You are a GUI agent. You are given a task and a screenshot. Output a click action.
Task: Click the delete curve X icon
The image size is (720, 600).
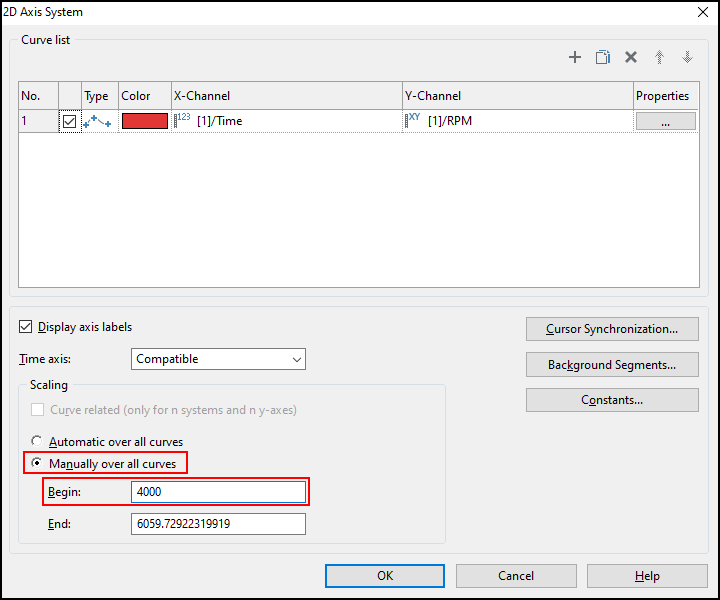631,58
